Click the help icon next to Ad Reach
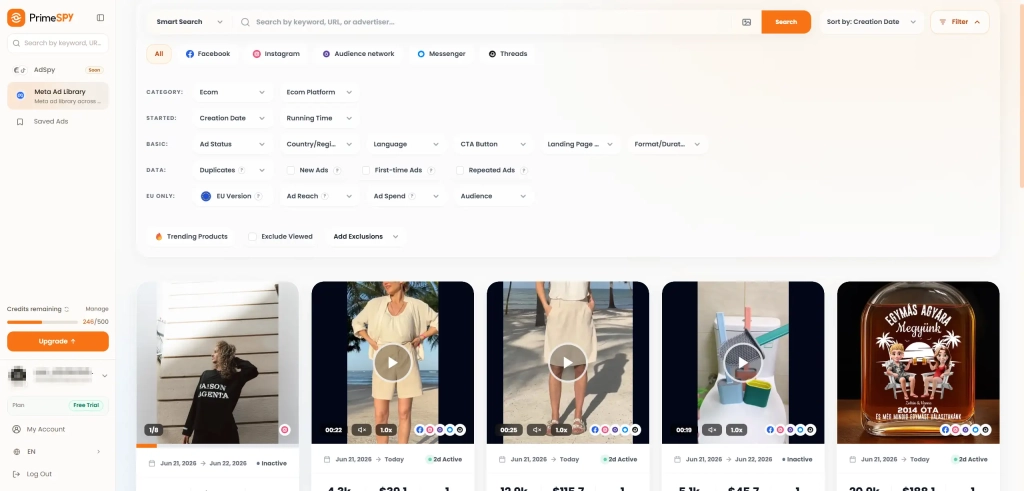 point(325,197)
